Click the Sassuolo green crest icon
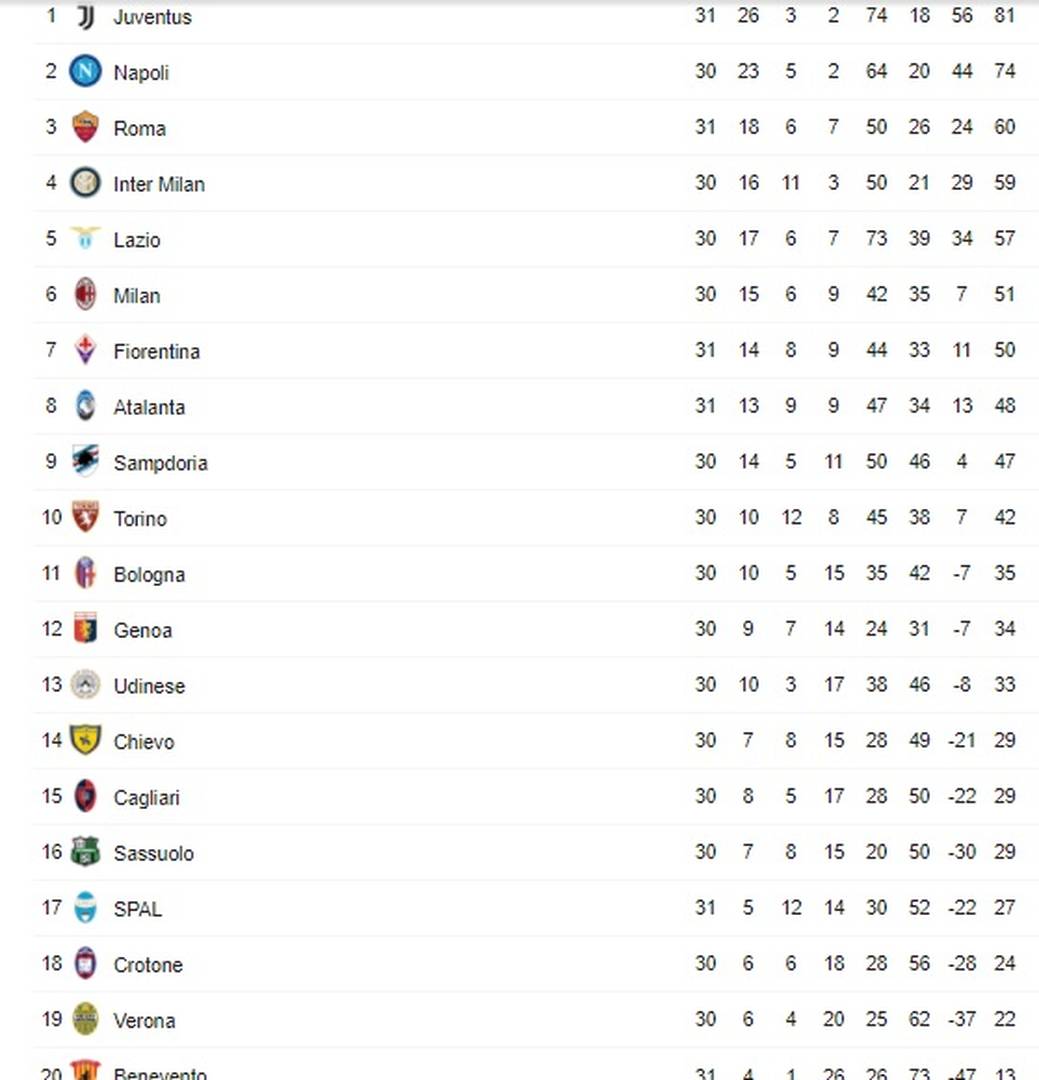Viewport: 1039px width, 1080px height. pyautogui.click(x=85, y=853)
